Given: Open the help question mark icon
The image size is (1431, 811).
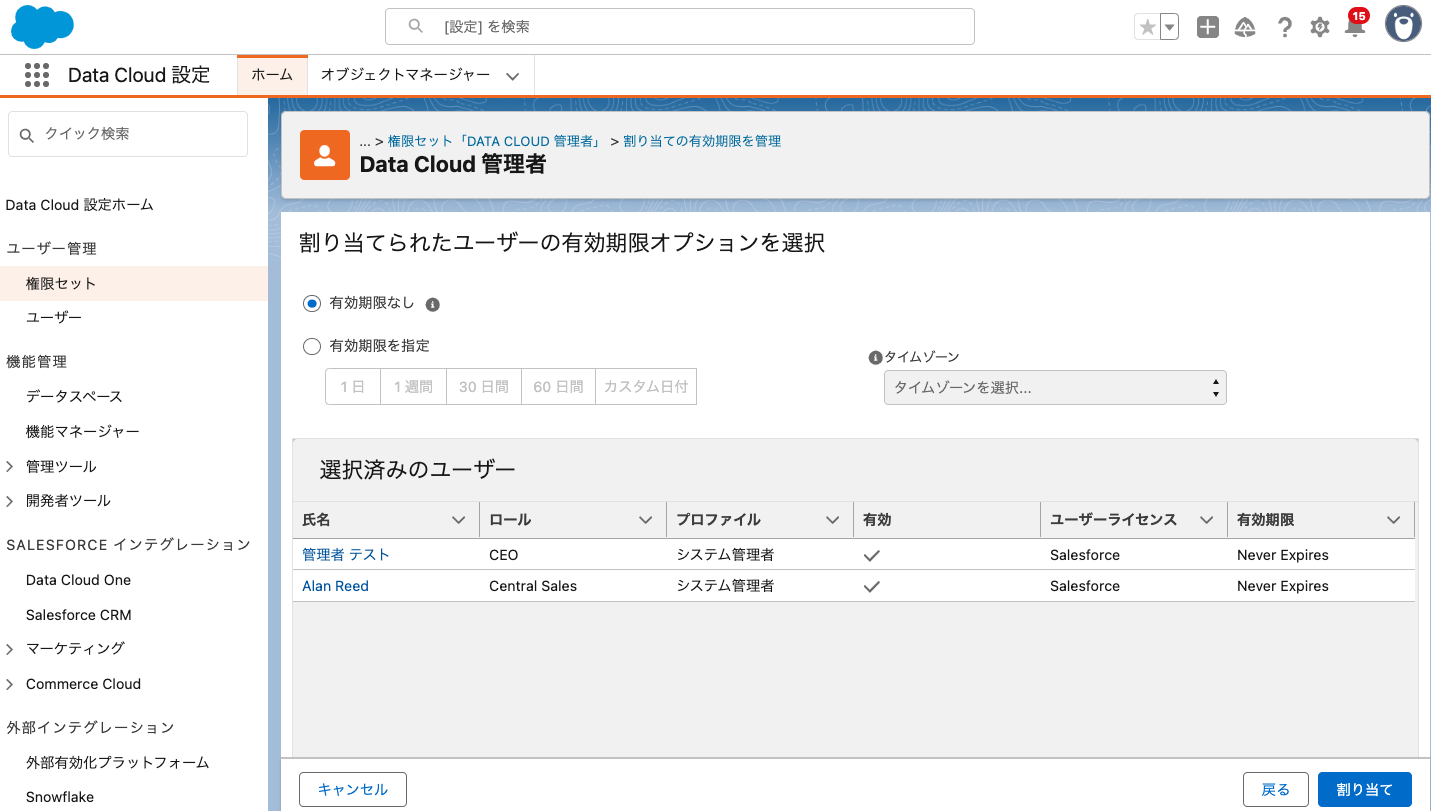Looking at the screenshot, I should pyautogui.click(x=1285, y=28).
